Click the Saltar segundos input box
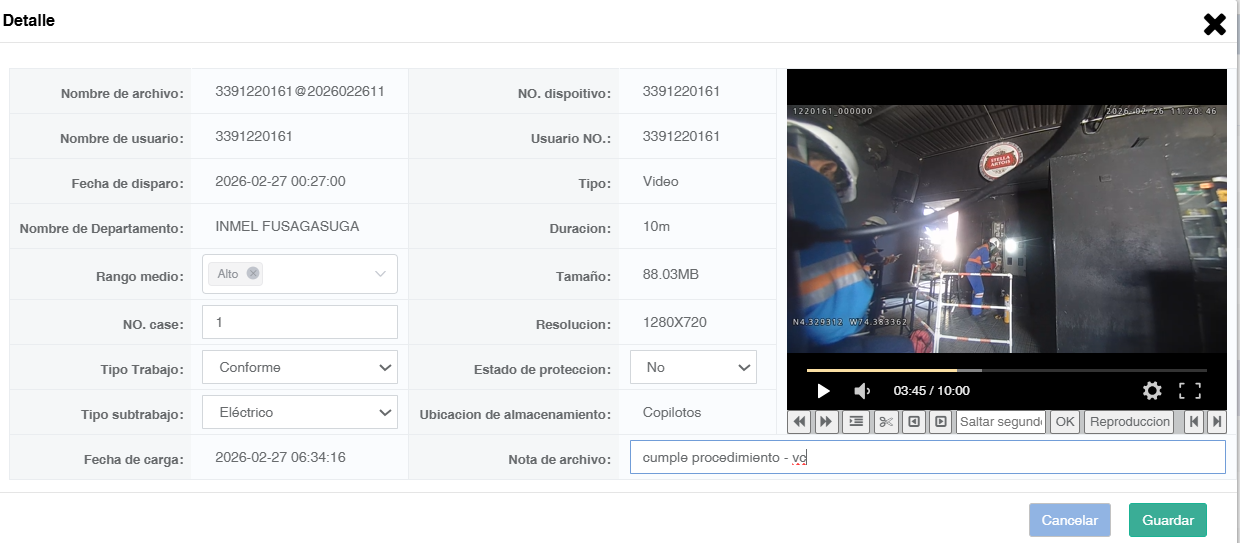The width and height of the screenshot is (1240, 543). [1001, 422]
